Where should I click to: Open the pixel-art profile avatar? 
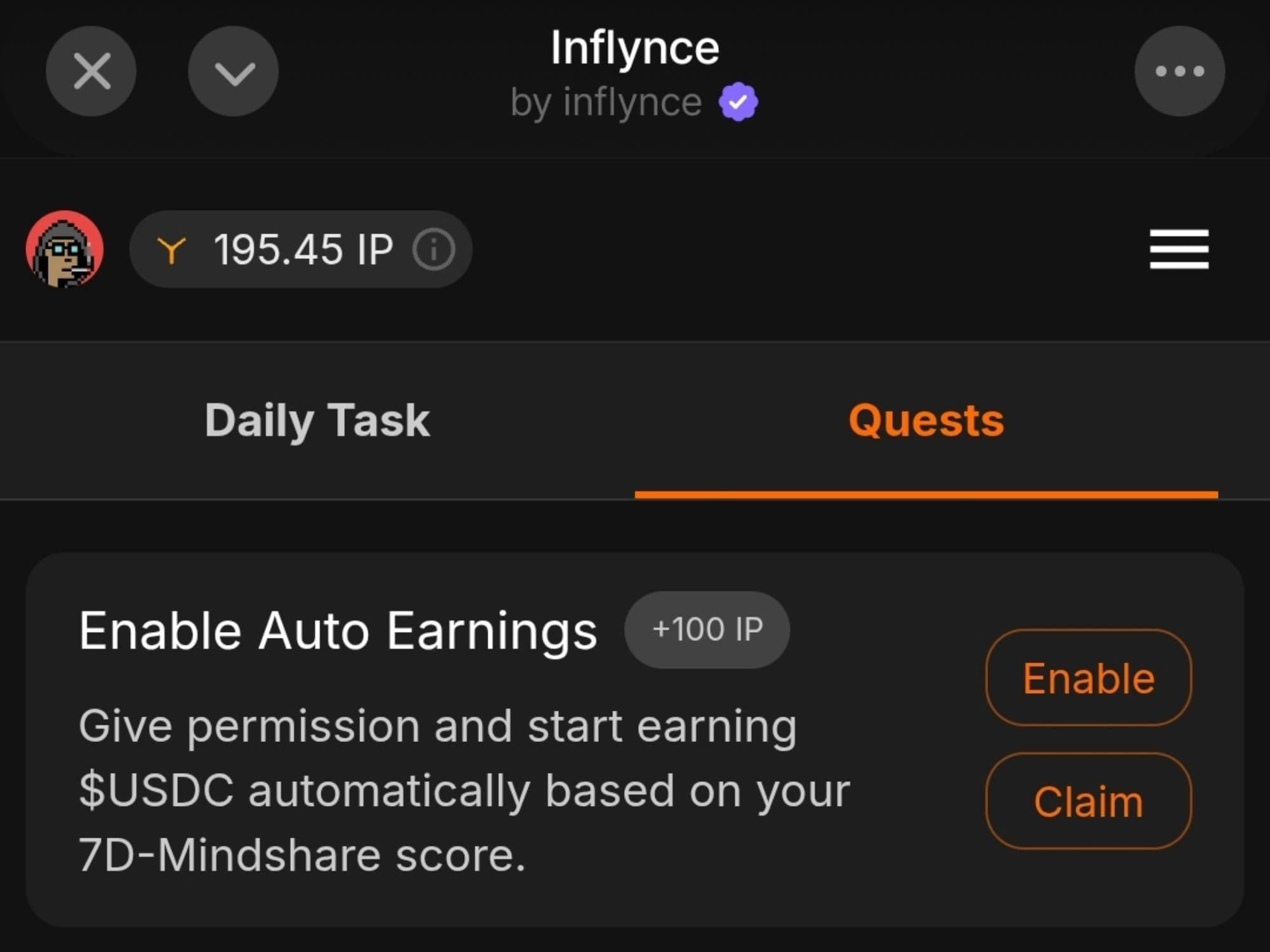pos(64,249)
